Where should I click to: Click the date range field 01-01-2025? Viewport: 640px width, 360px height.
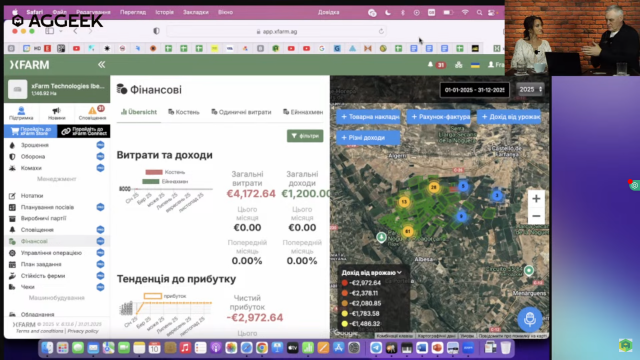475,90
